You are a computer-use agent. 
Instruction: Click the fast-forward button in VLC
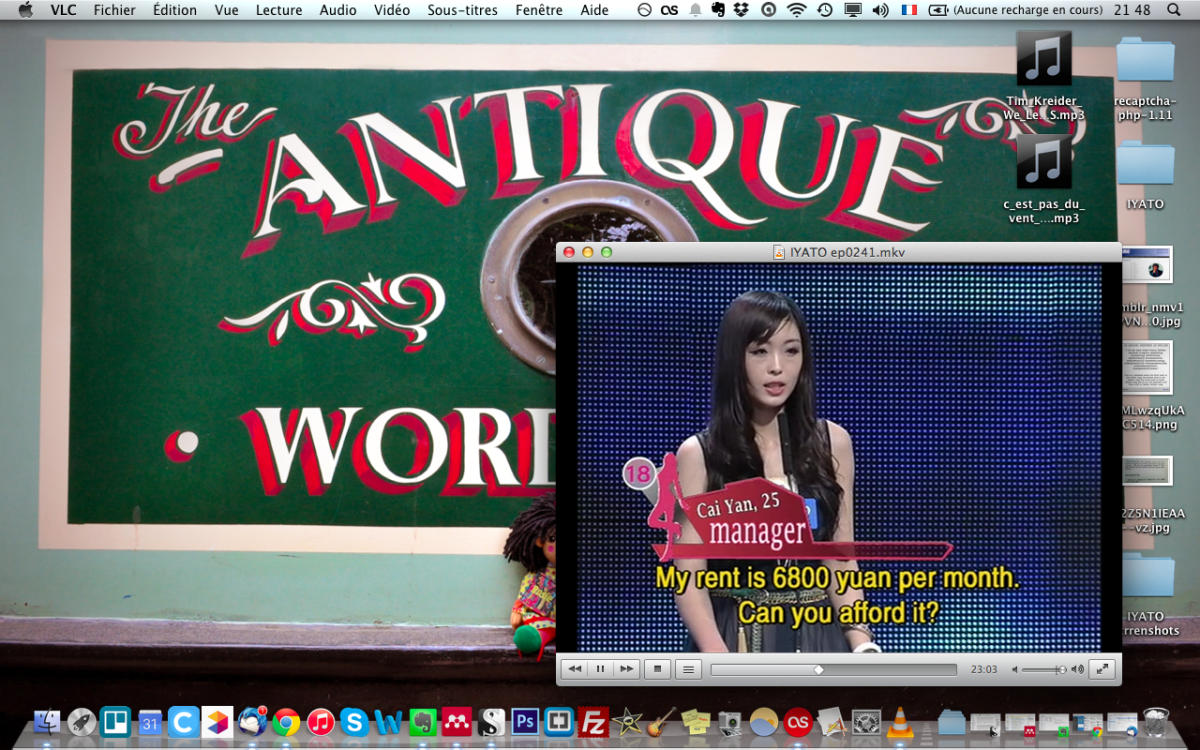coord(626,669)
